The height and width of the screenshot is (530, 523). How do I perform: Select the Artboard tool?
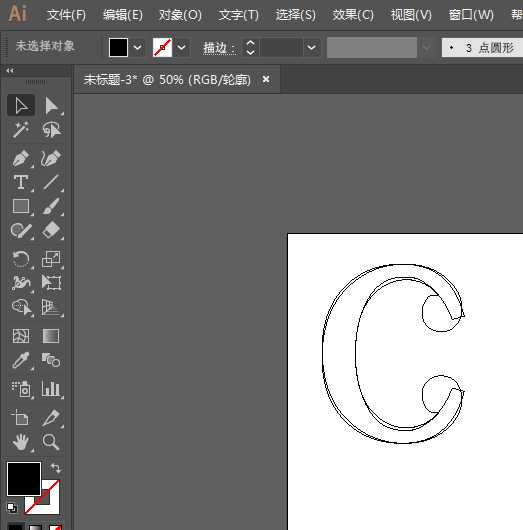coord(21,418)
